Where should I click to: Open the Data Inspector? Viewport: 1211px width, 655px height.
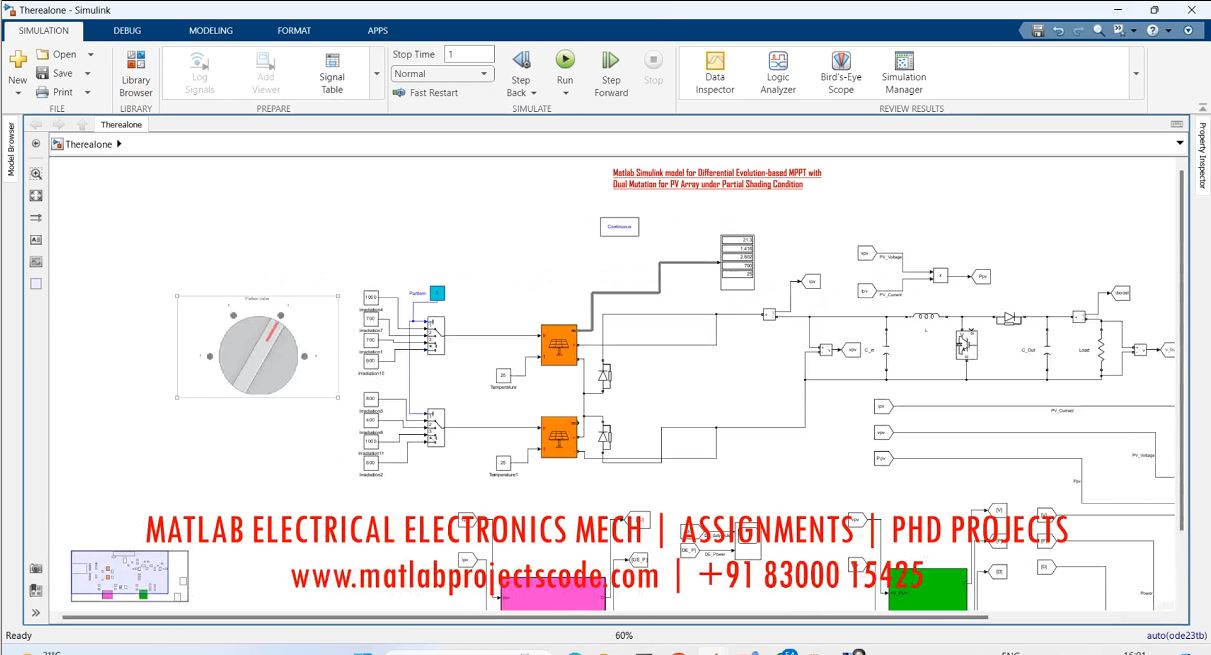(715, 74)
